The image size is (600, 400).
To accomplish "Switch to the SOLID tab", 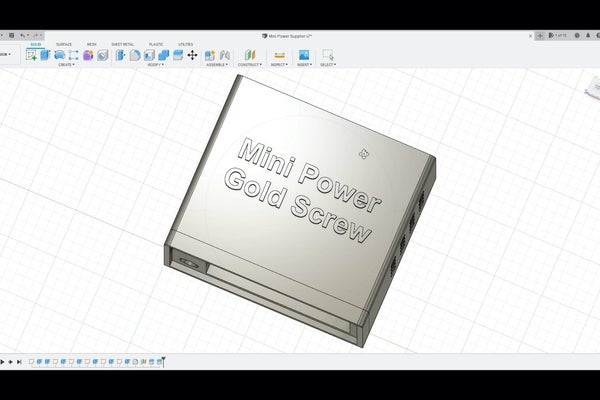I will 36,44.
